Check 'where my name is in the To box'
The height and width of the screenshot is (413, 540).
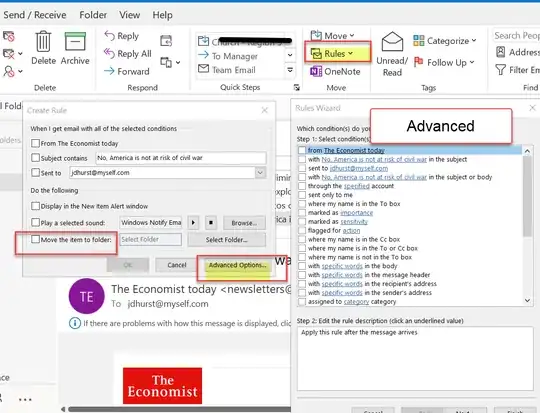tap(302, 204)
